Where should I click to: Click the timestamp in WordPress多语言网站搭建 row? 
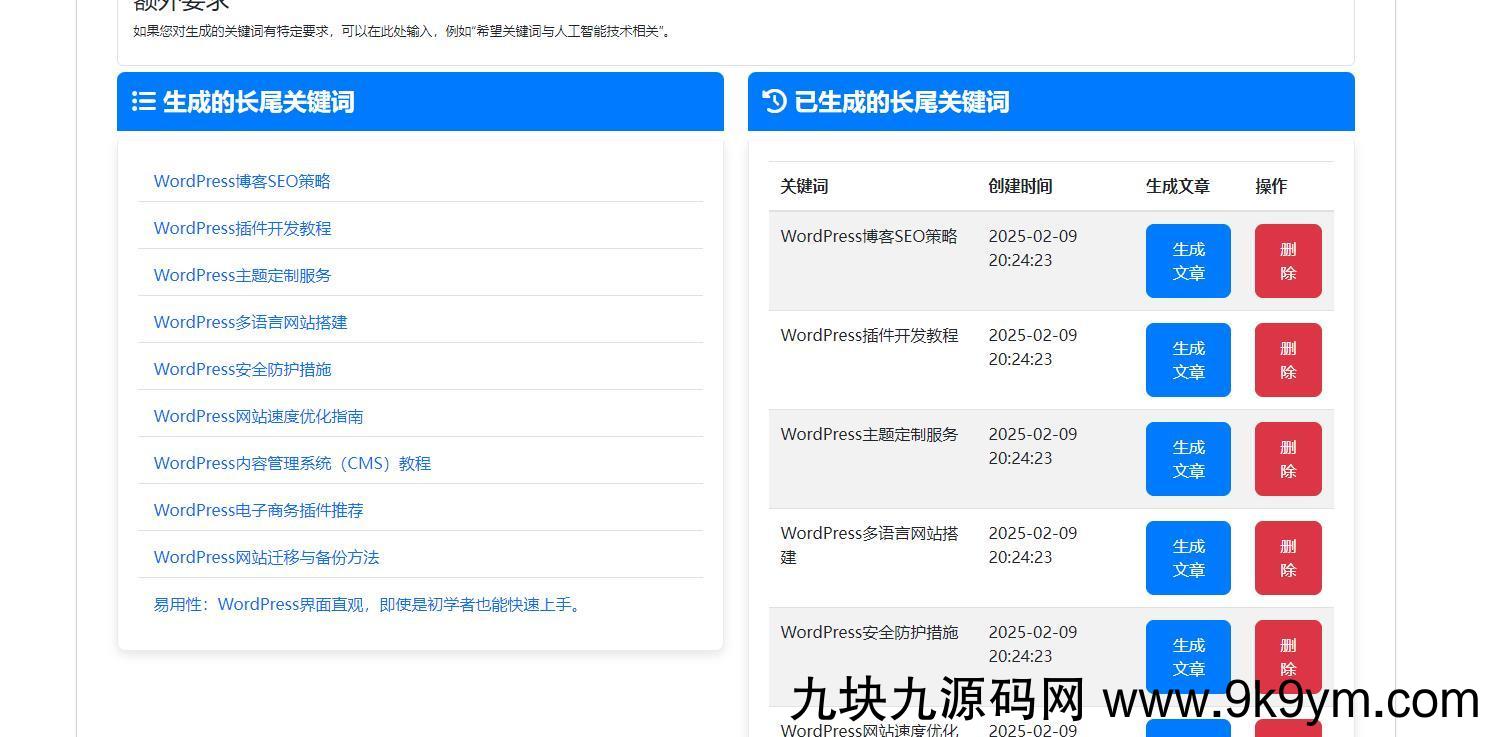1032,545
